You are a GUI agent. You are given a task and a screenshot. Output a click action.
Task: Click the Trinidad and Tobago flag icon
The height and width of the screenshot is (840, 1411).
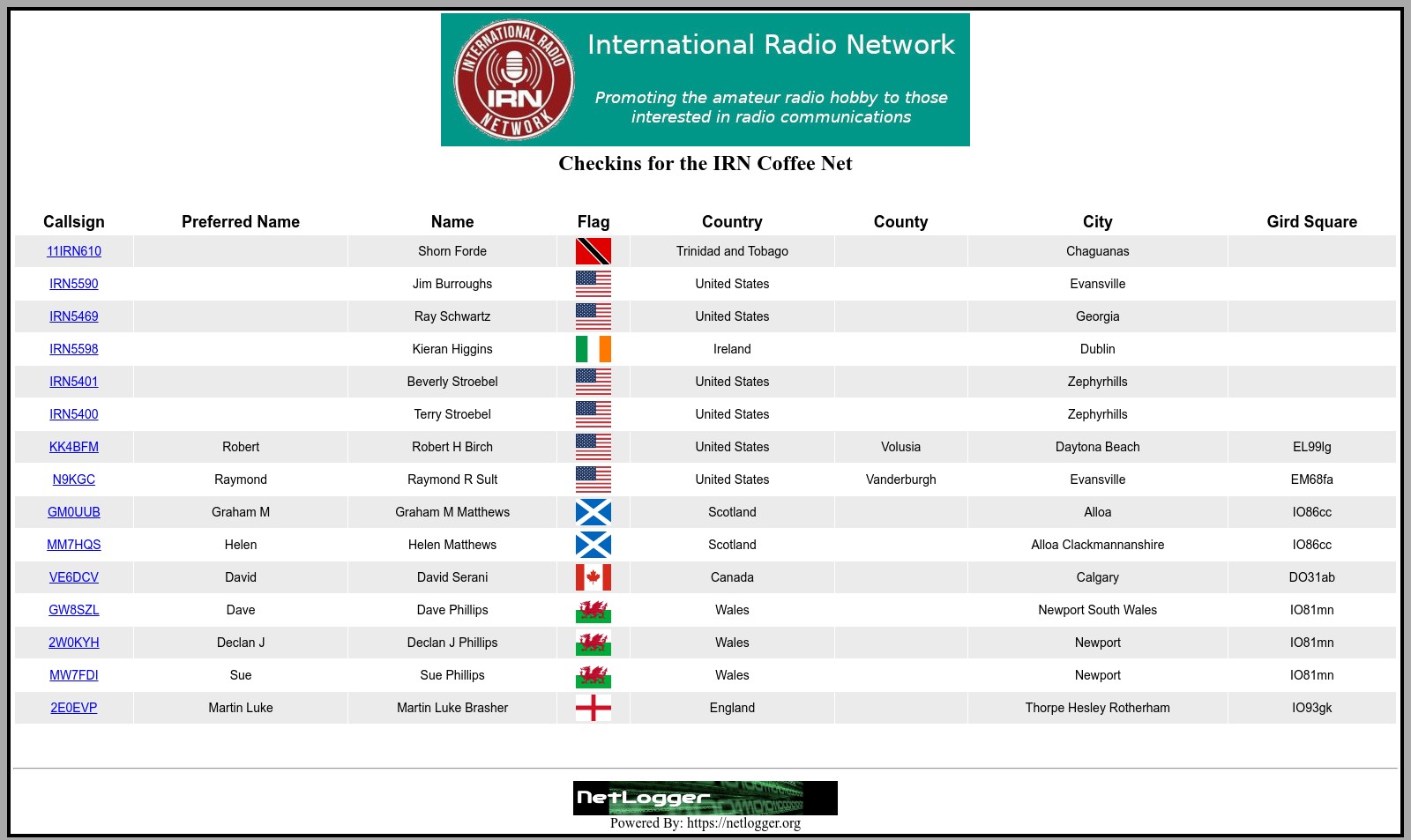click(593, 251)
